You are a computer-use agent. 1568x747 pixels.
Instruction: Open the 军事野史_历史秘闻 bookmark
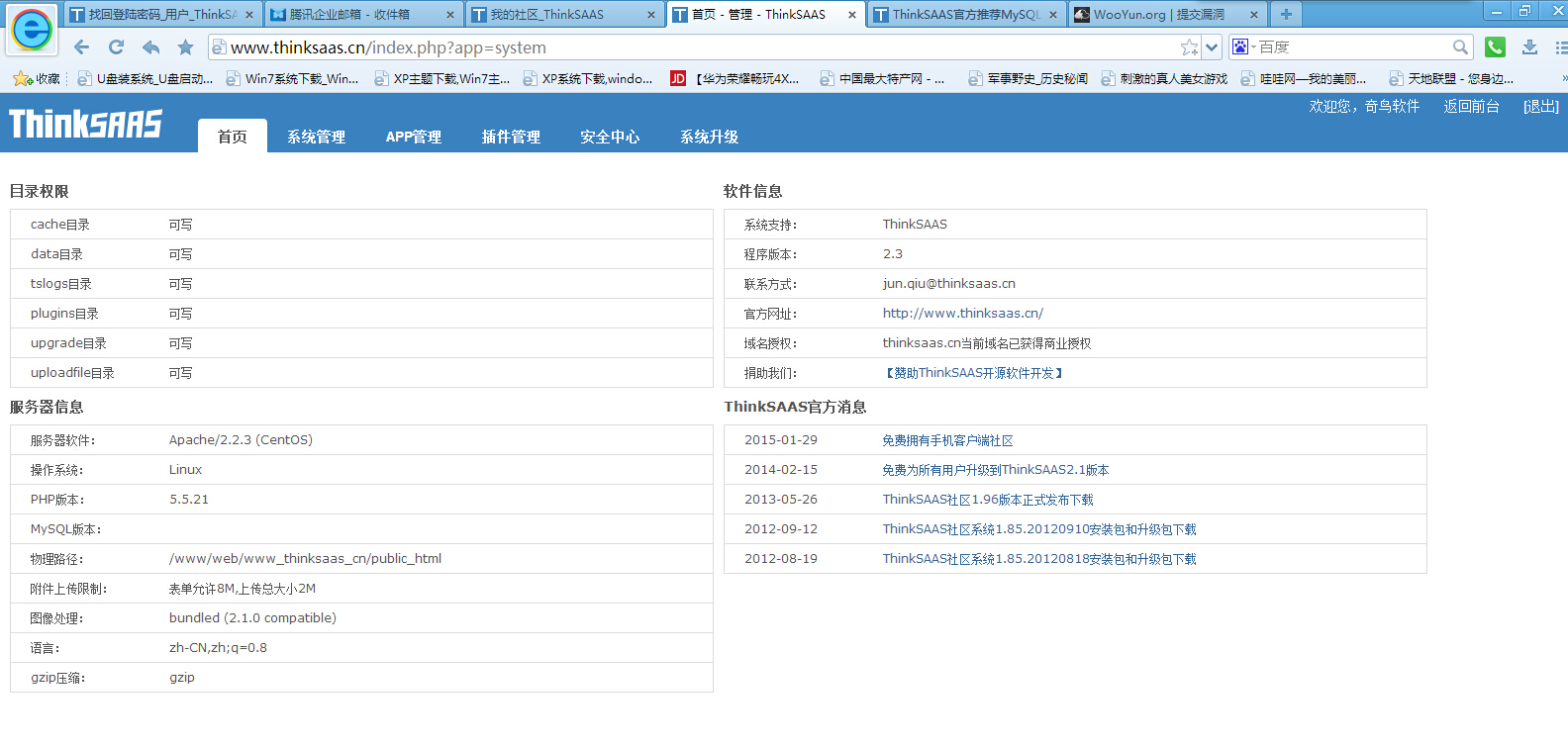click(x=1029, y=78)
